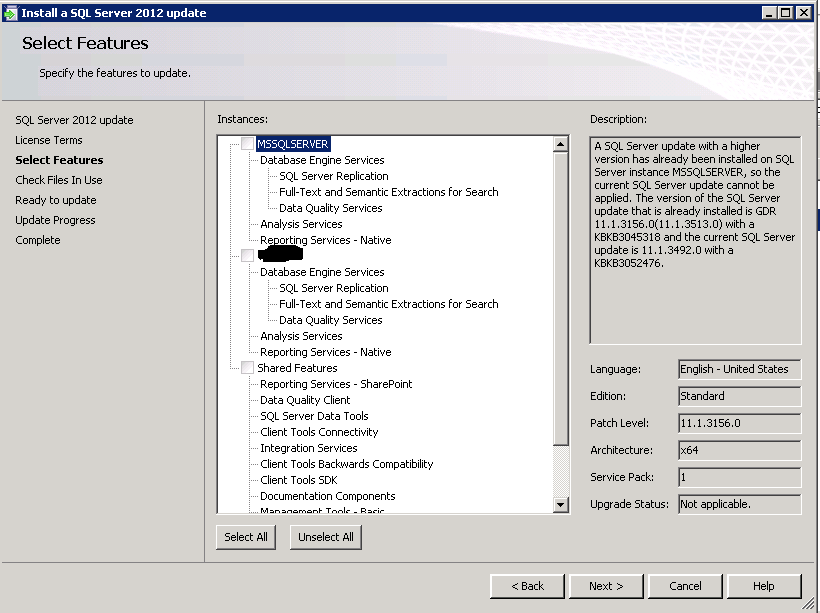Click the Update Progress step
This screenshot has height=613, width=820.
click(x=55, y=220)
